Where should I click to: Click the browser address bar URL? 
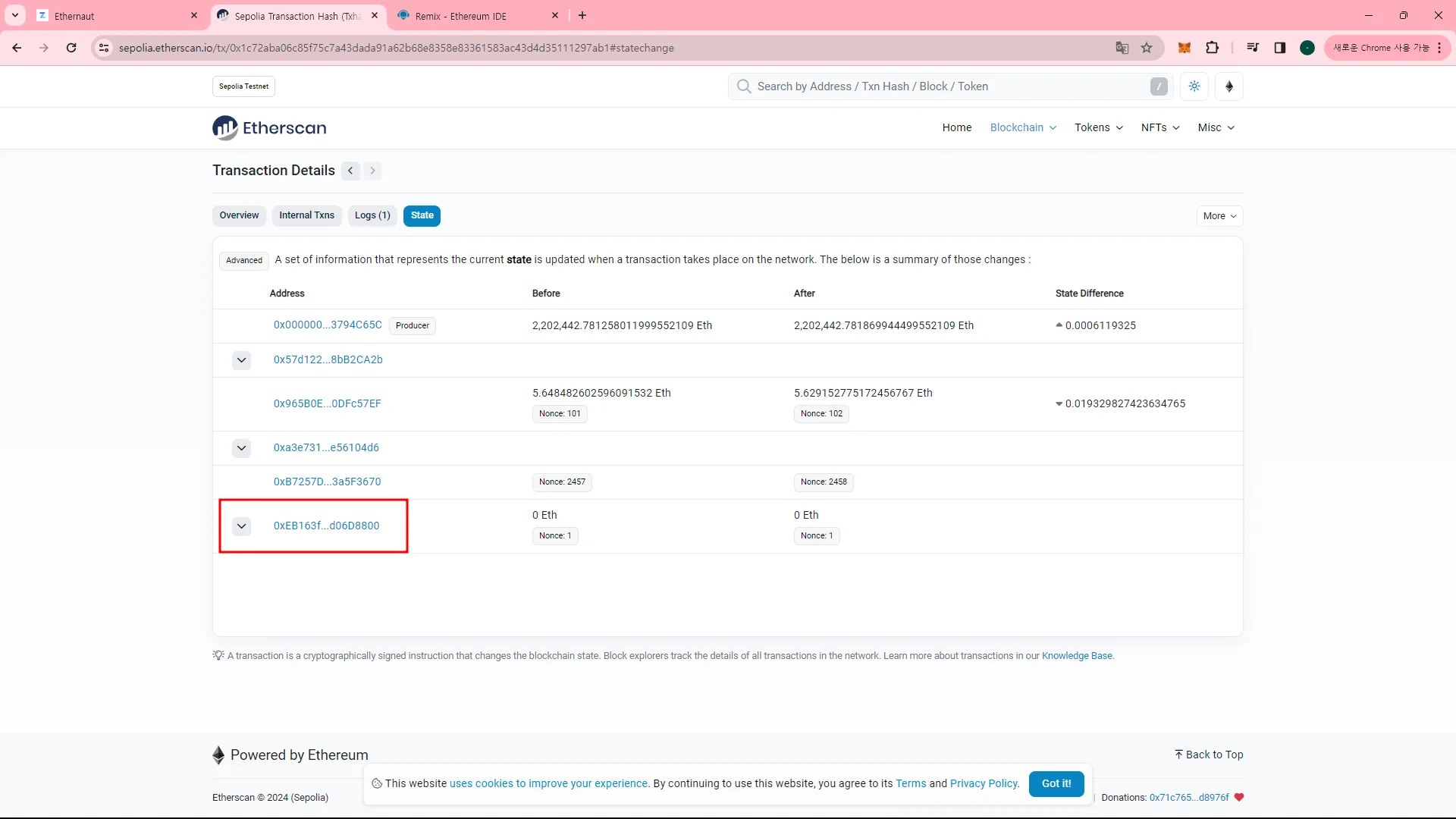point(396,48)
